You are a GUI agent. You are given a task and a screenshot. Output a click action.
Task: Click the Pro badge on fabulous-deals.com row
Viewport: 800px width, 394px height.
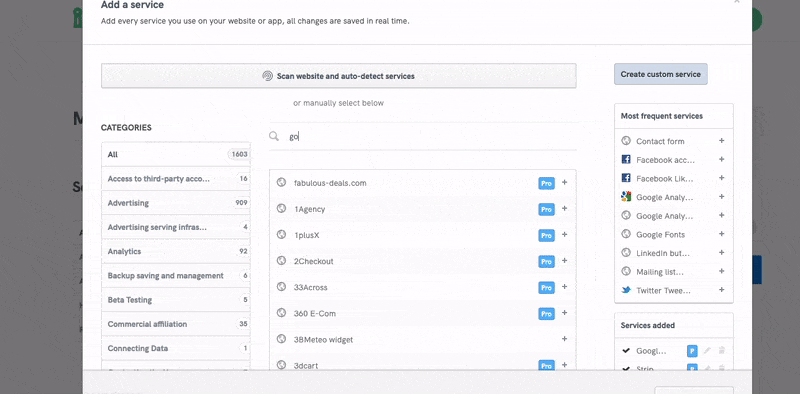coord(546,183)
